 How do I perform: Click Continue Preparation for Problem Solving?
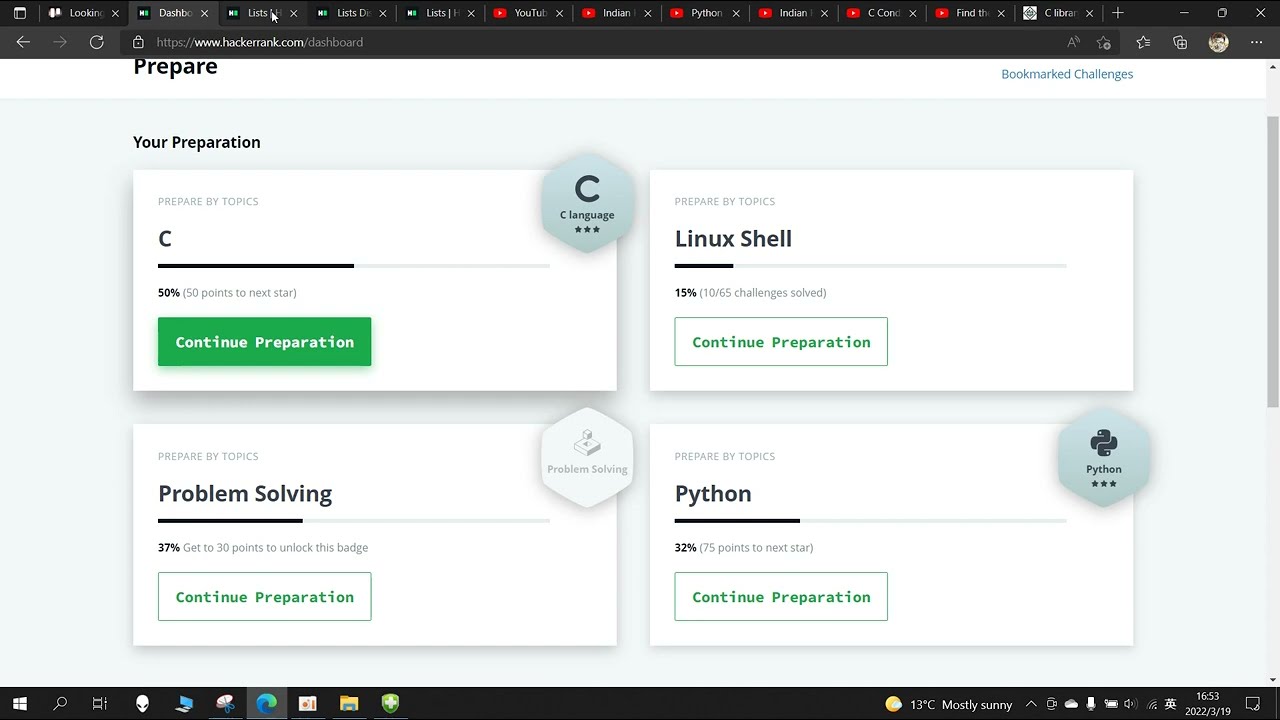tap(264, 597)
